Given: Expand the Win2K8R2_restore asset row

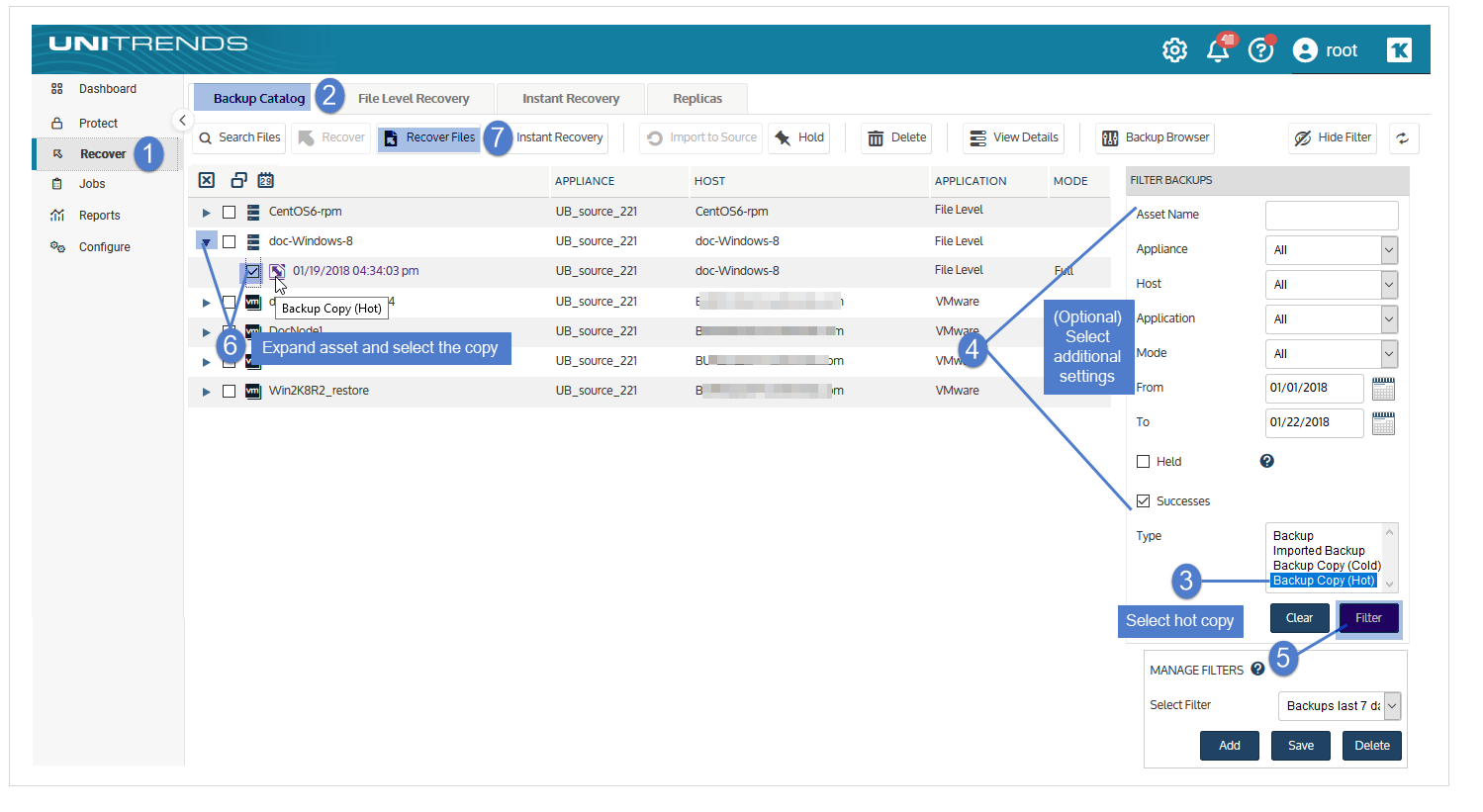Looking at the screenshot, I should click(206, 392).
